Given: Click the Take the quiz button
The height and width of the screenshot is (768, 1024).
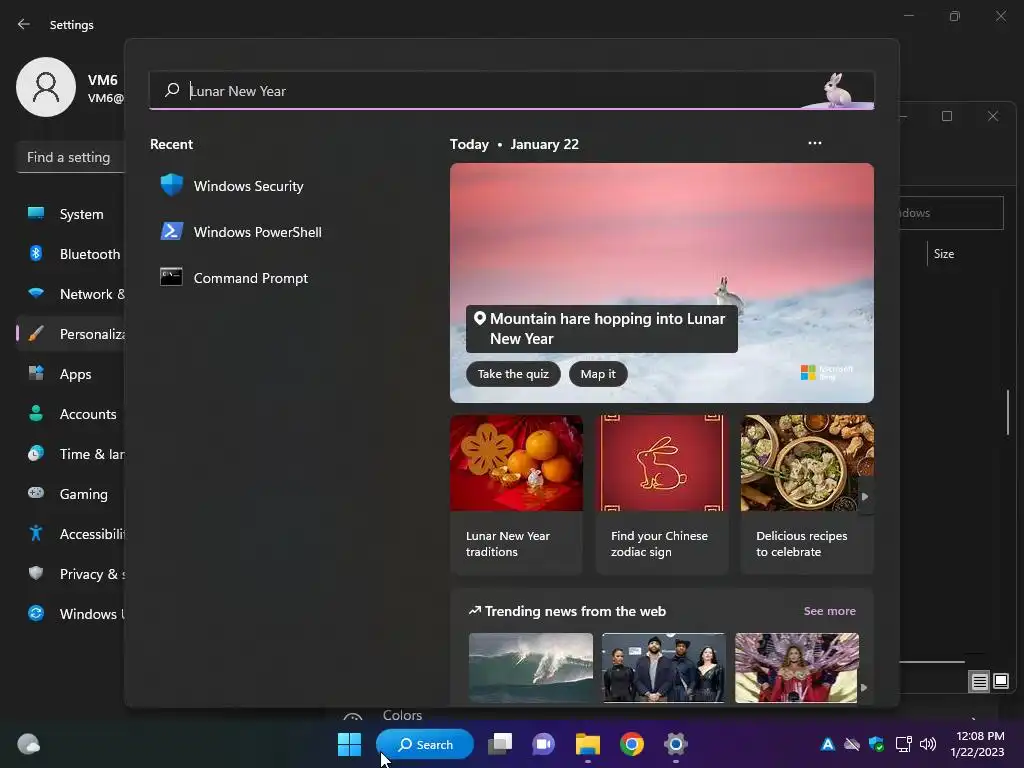Looking at the screenshot, I should 513,374.
